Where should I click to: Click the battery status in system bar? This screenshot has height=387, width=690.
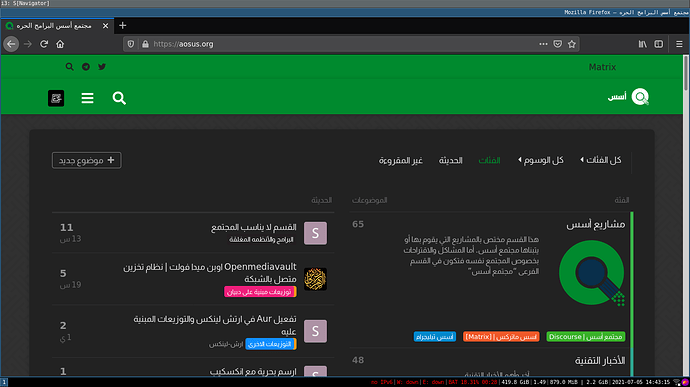point(473,382)
